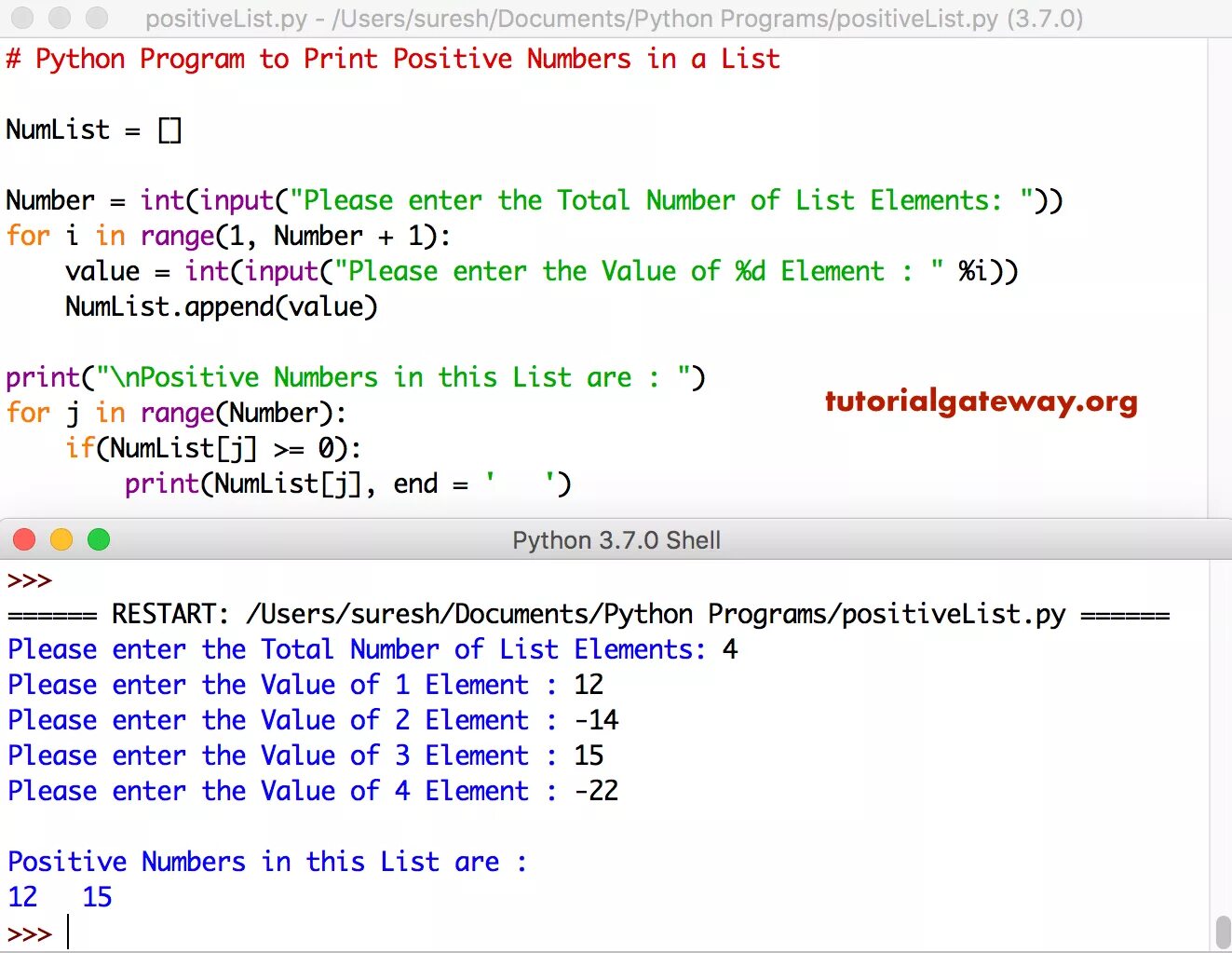Click the first >>> prompt in the shell
This screenshot has height=953, width=1232.
[x=29, y=580]
